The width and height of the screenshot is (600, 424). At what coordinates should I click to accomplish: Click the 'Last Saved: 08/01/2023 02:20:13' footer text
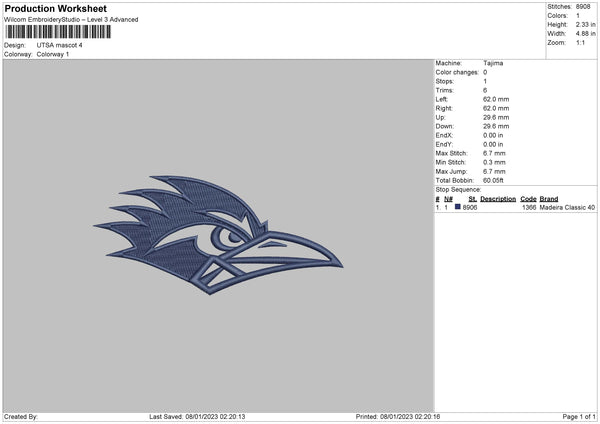[197, 417]
